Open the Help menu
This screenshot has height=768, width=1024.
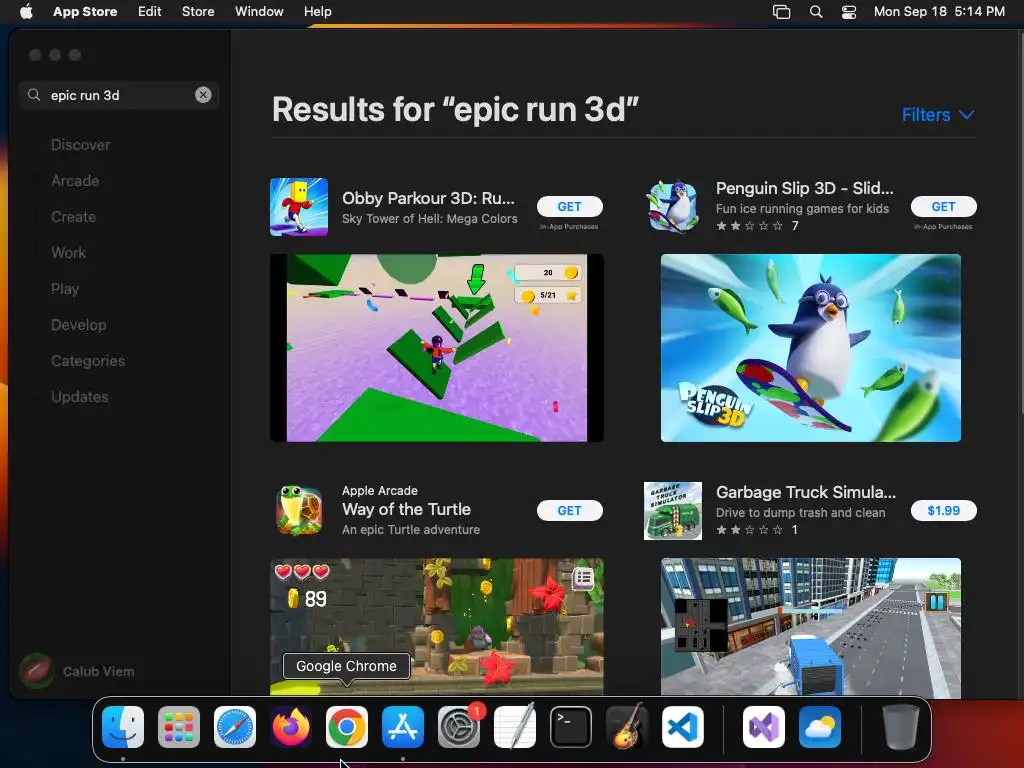coord(317,11)
